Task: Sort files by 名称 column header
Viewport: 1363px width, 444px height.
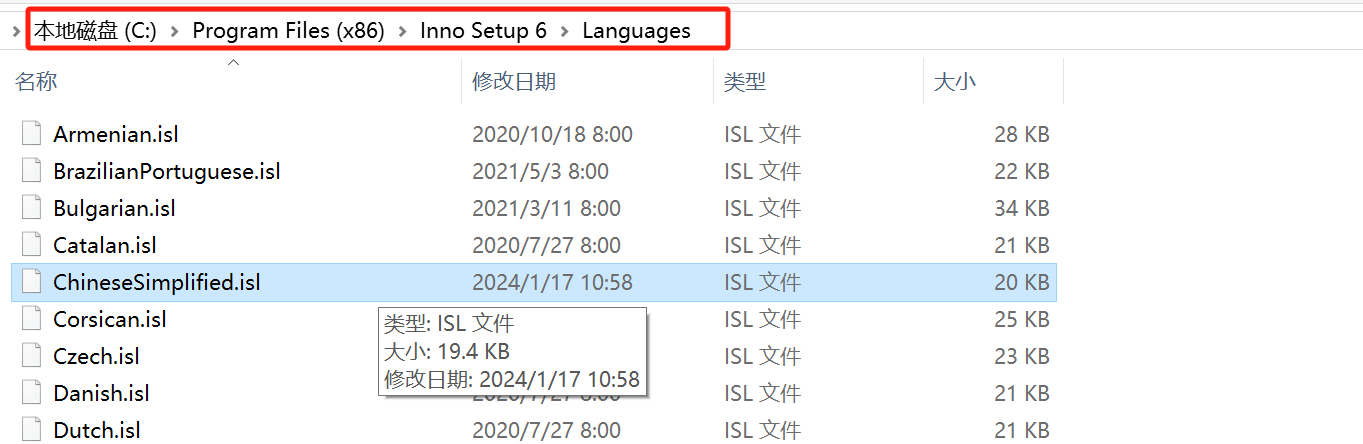Action: (36, 82)
